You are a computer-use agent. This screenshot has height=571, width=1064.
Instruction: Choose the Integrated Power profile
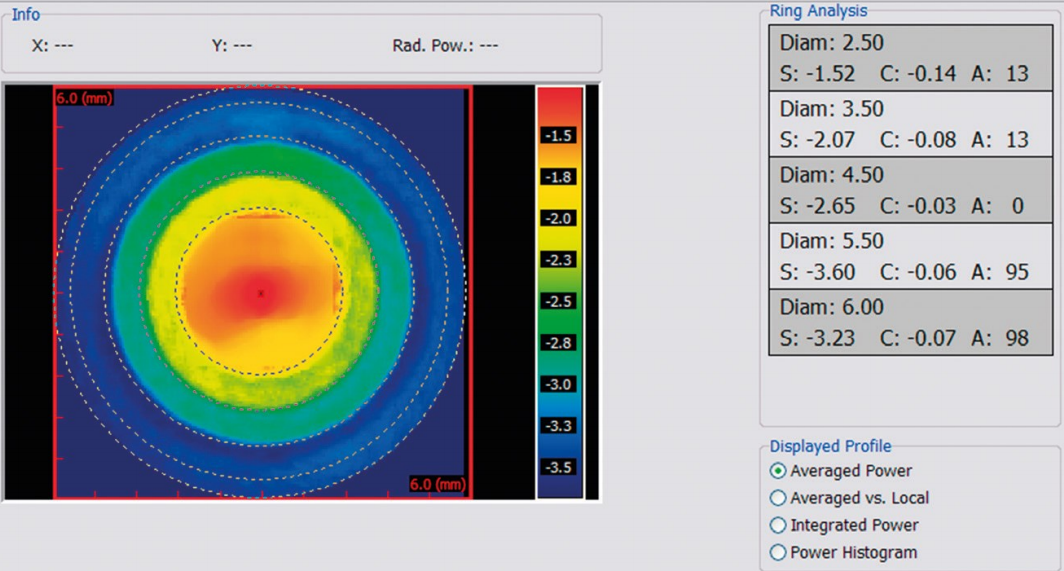pyautogui.click(x=778, y=525)
